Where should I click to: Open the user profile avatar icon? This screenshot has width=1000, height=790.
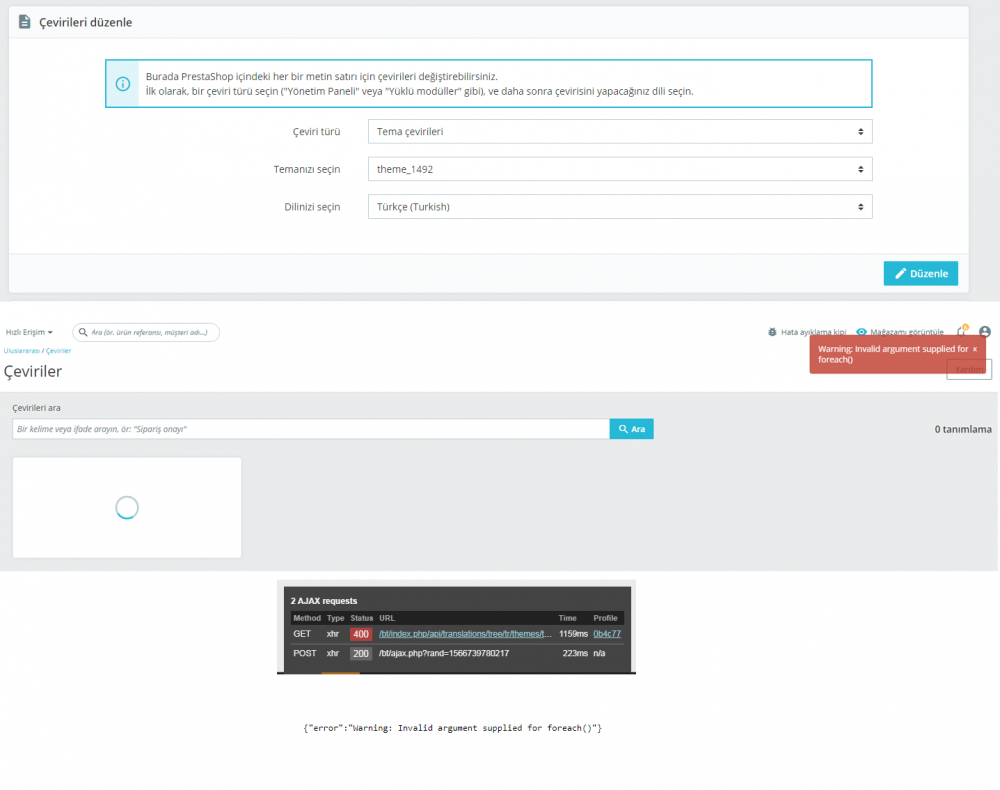point(985,332)
